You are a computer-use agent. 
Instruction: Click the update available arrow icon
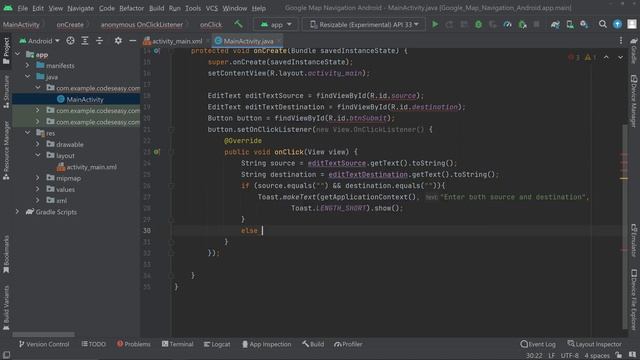coord(618,24)
